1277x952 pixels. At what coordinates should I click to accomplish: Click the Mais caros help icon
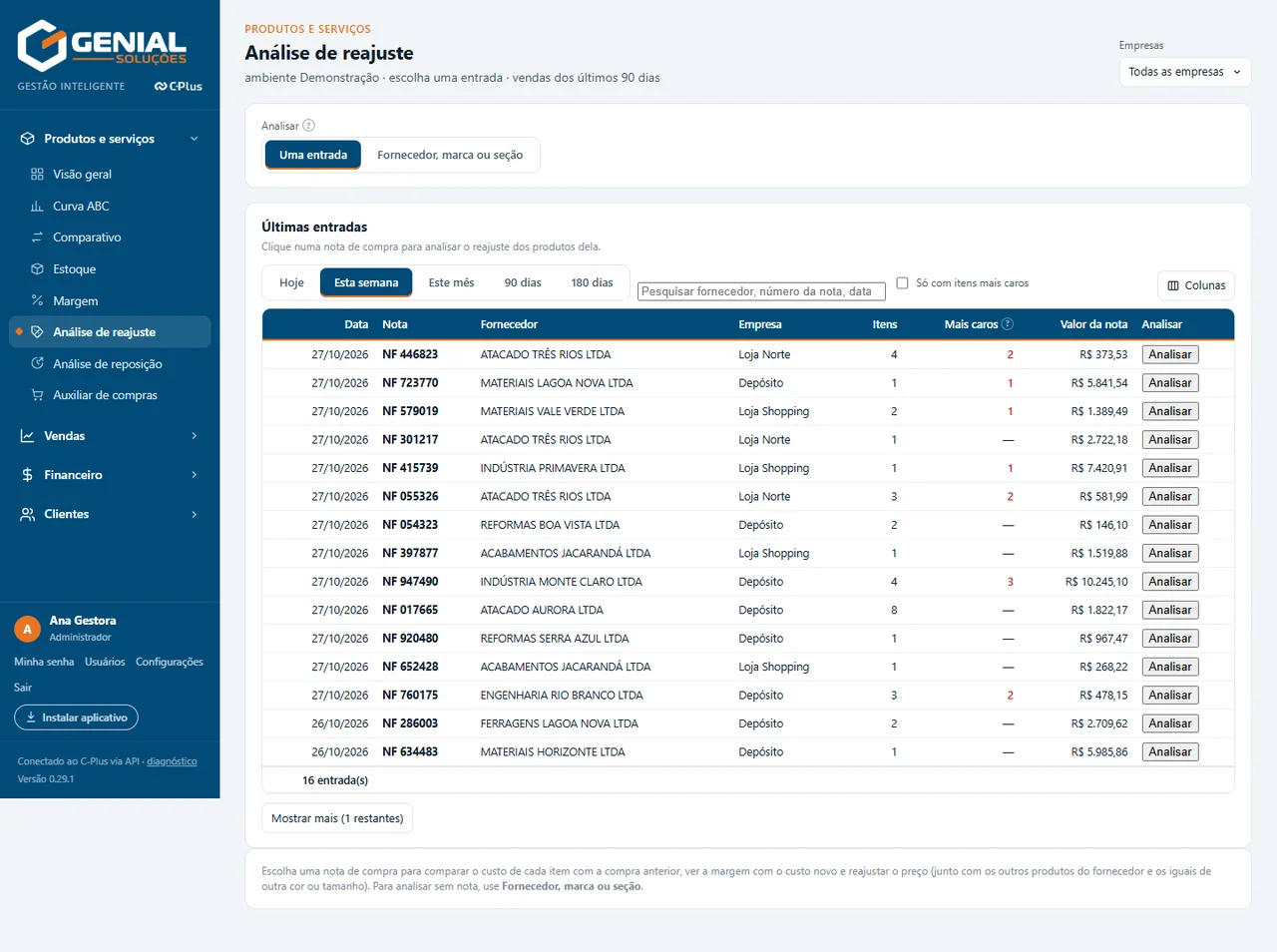point(1008,324)
